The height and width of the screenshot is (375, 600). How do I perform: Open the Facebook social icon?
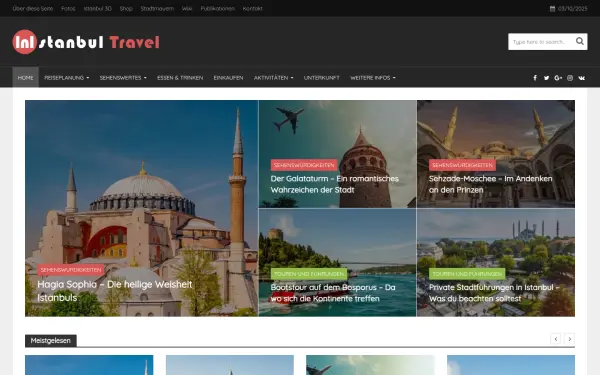(x=535, y=78)
